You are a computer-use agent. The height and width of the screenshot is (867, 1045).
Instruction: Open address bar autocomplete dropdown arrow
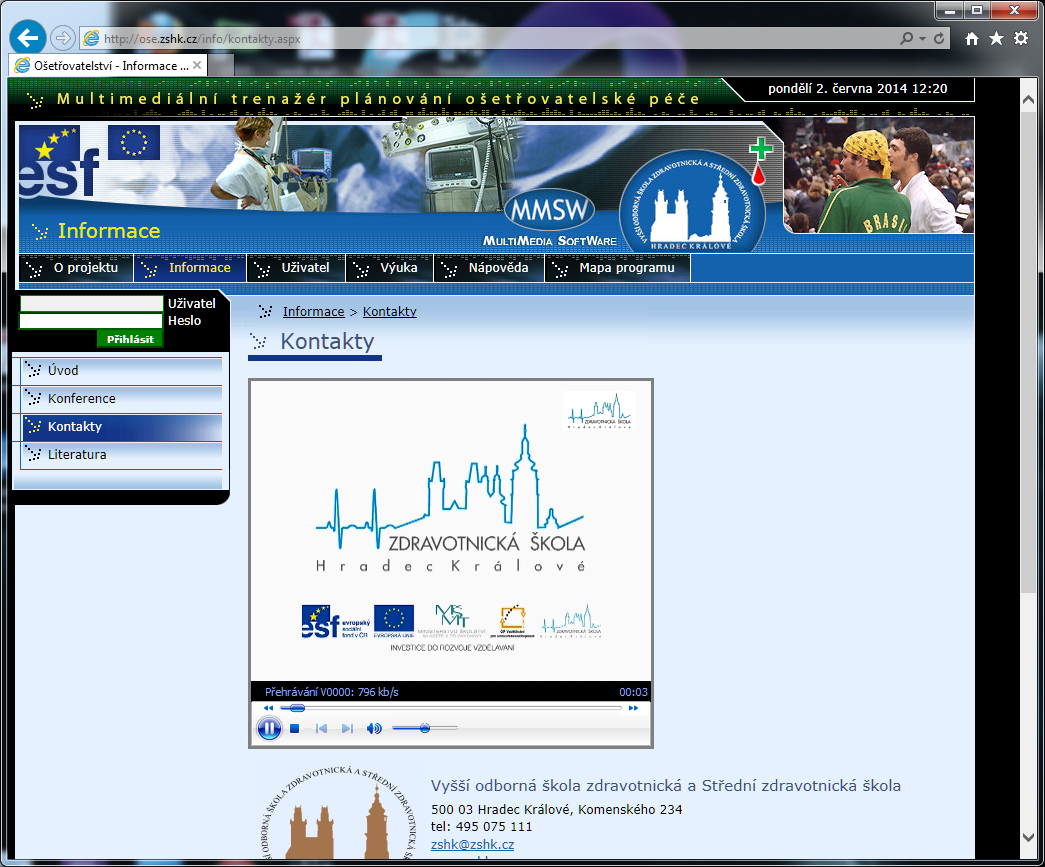922,38
